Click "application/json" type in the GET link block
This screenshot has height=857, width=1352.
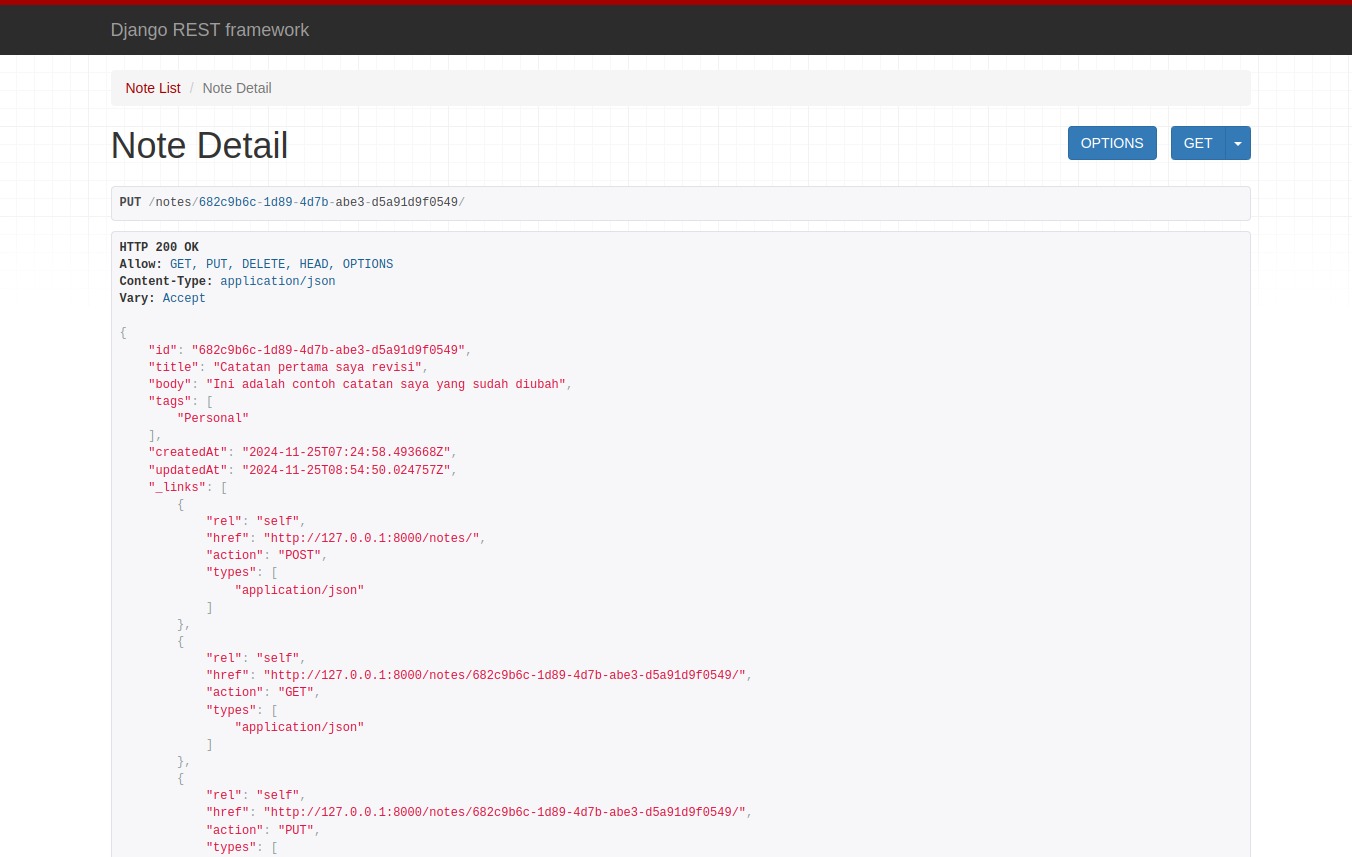tap(299, 727)
